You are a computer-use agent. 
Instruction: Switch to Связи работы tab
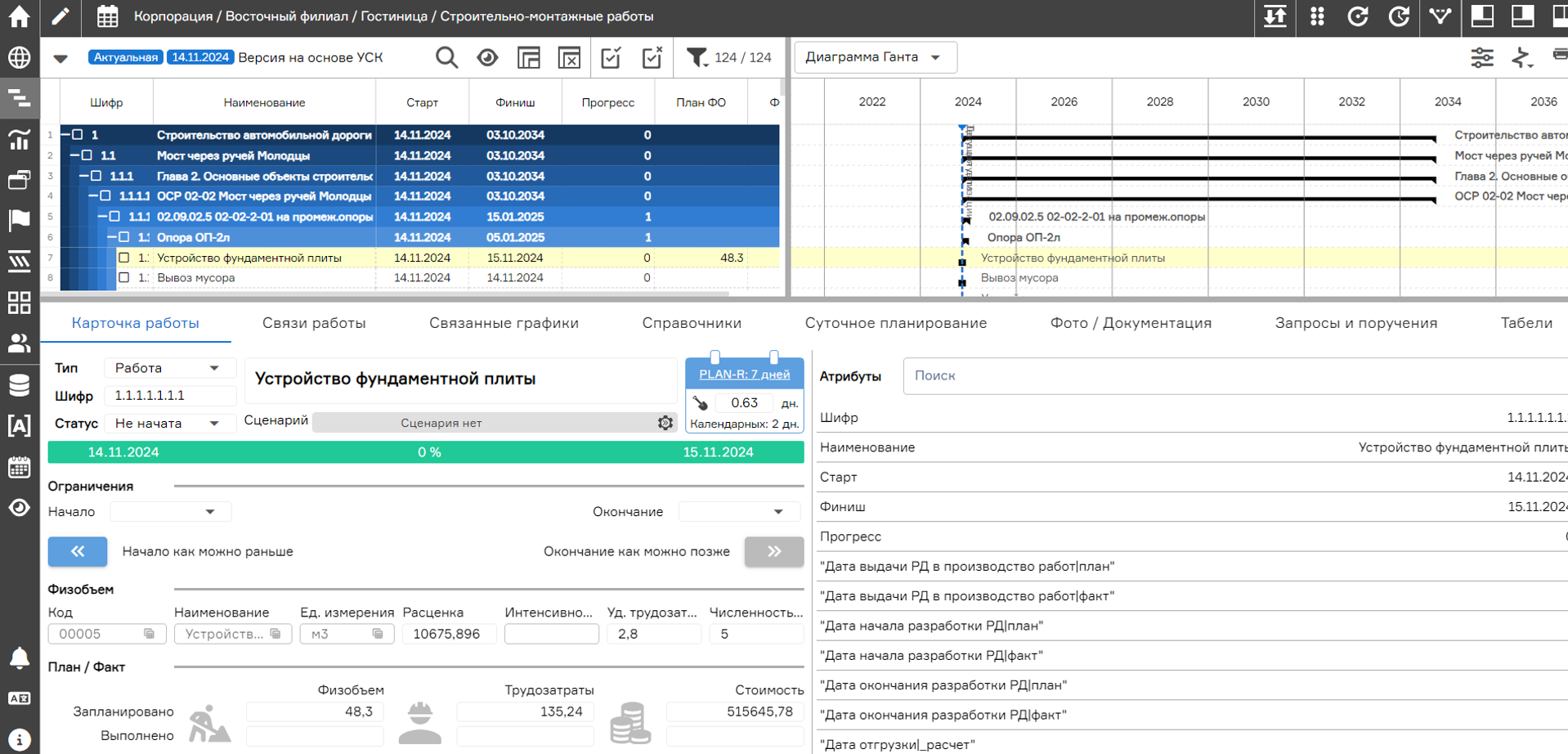click(x=314, y=323)
